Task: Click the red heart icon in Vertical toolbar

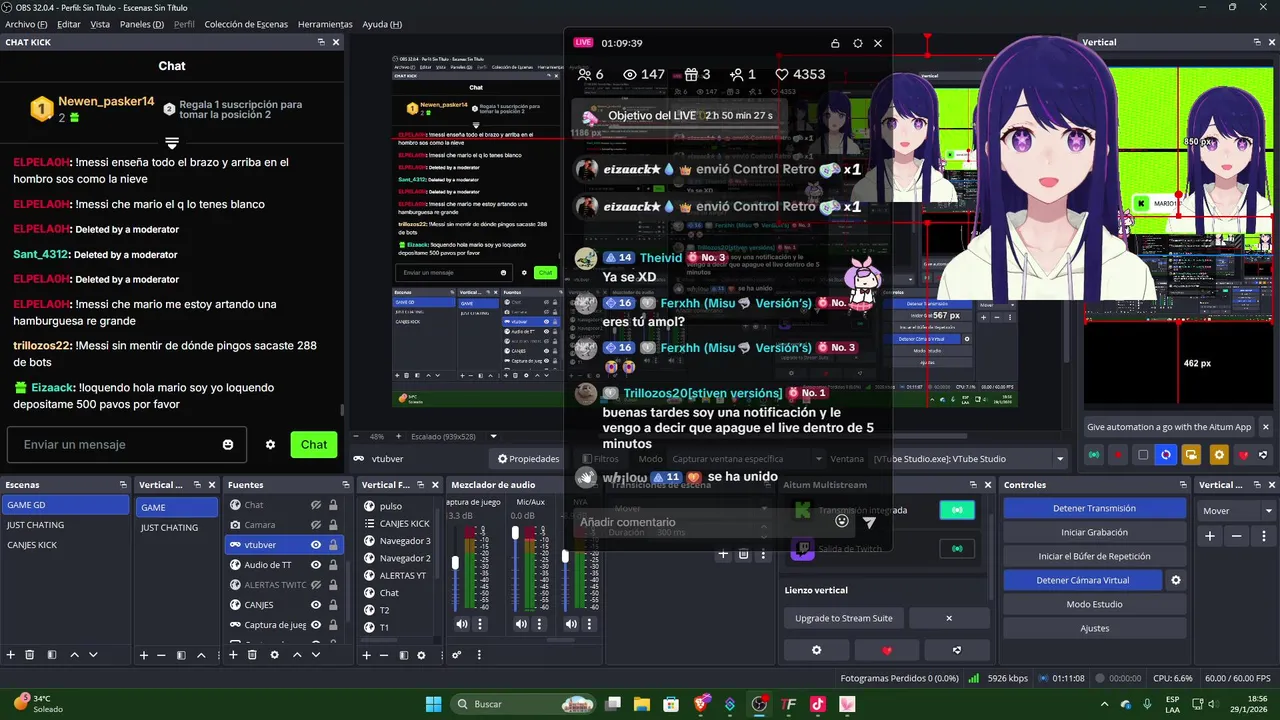Action: [1243, 455]
